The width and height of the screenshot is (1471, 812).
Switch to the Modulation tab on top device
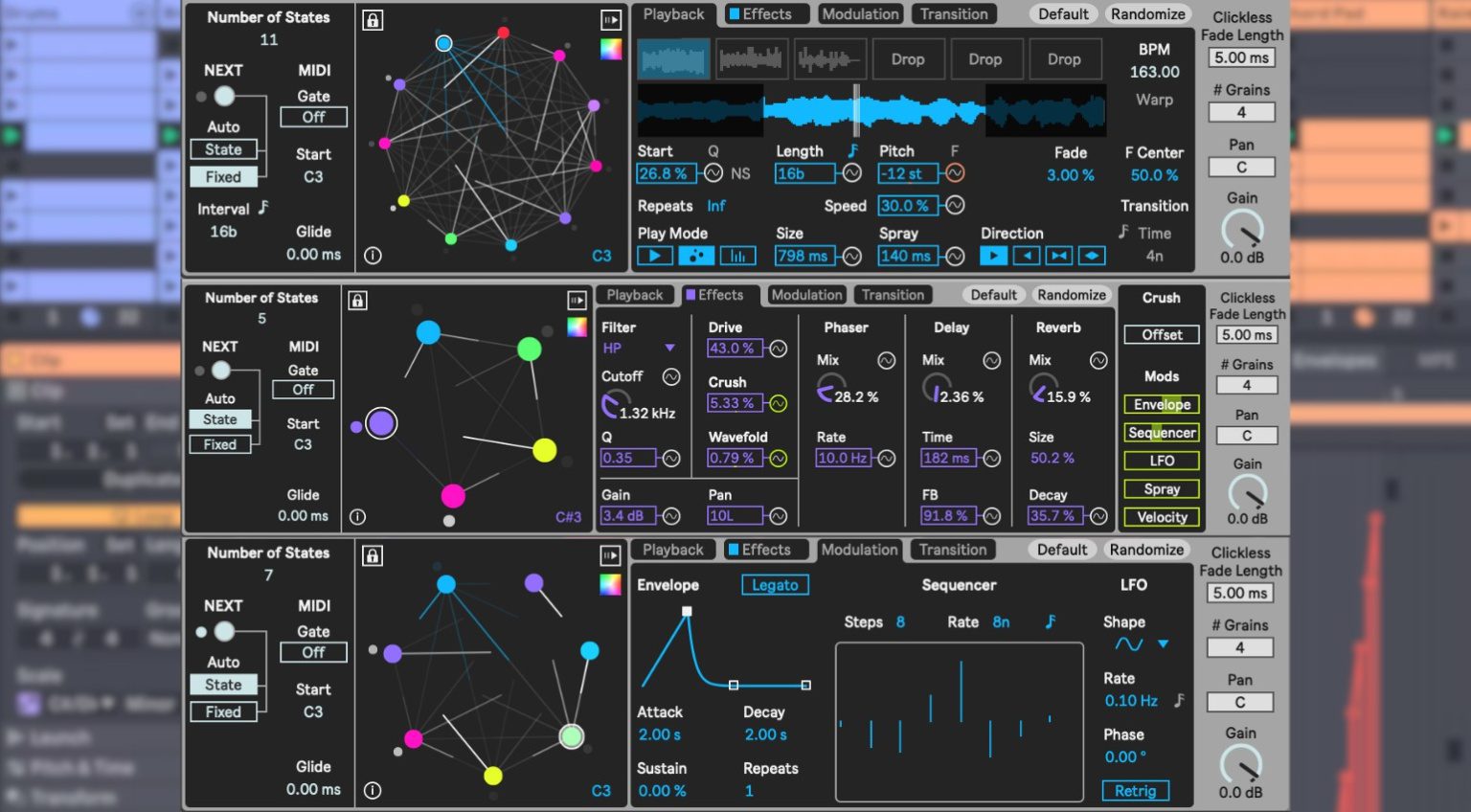(x=860, y=13)
